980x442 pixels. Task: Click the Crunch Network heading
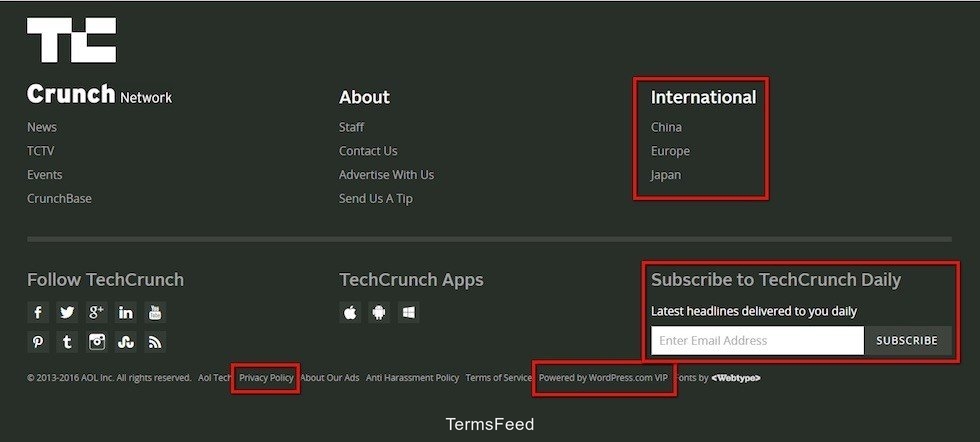click(x=99, y=94)
